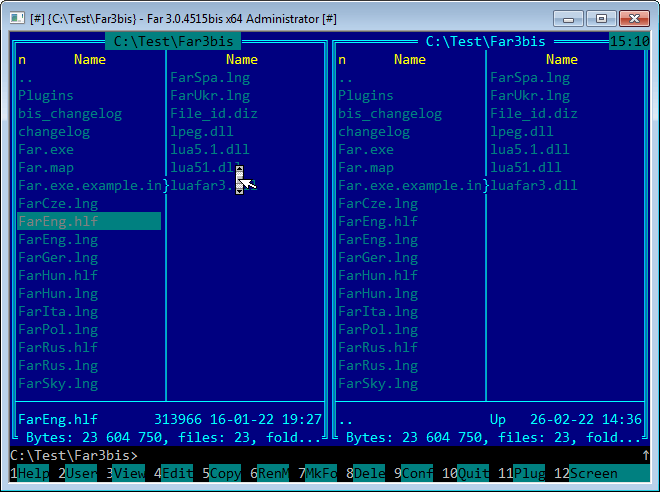Click the 3 View function key

(125, 473)
